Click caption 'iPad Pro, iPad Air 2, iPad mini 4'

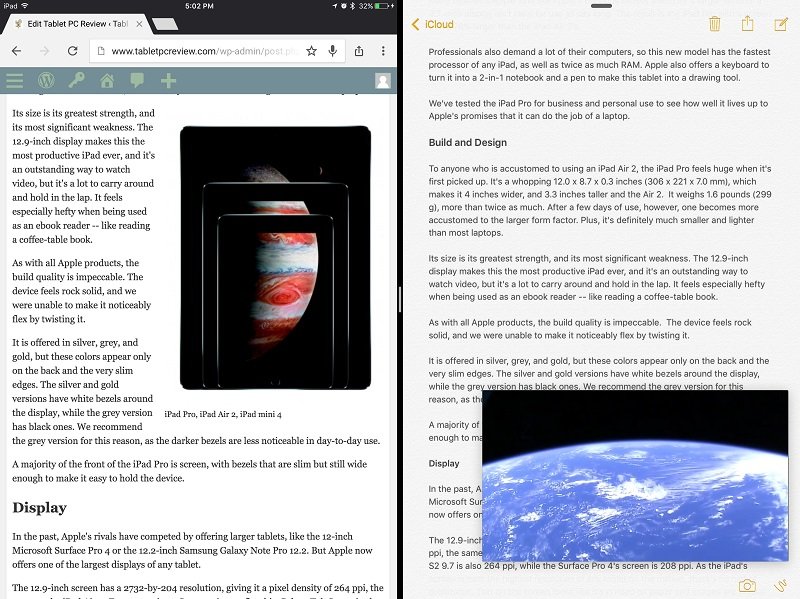click(223, 414)
